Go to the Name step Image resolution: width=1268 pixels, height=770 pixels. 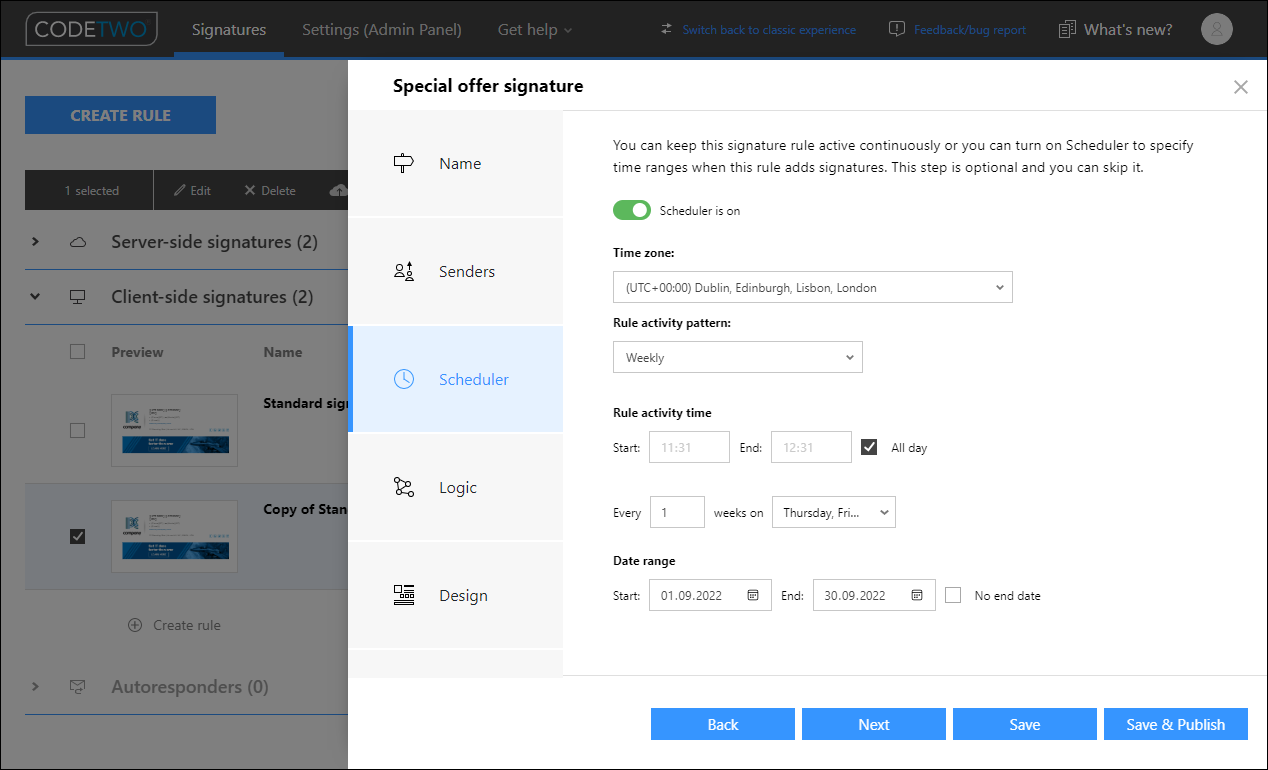tap(456, 163)
